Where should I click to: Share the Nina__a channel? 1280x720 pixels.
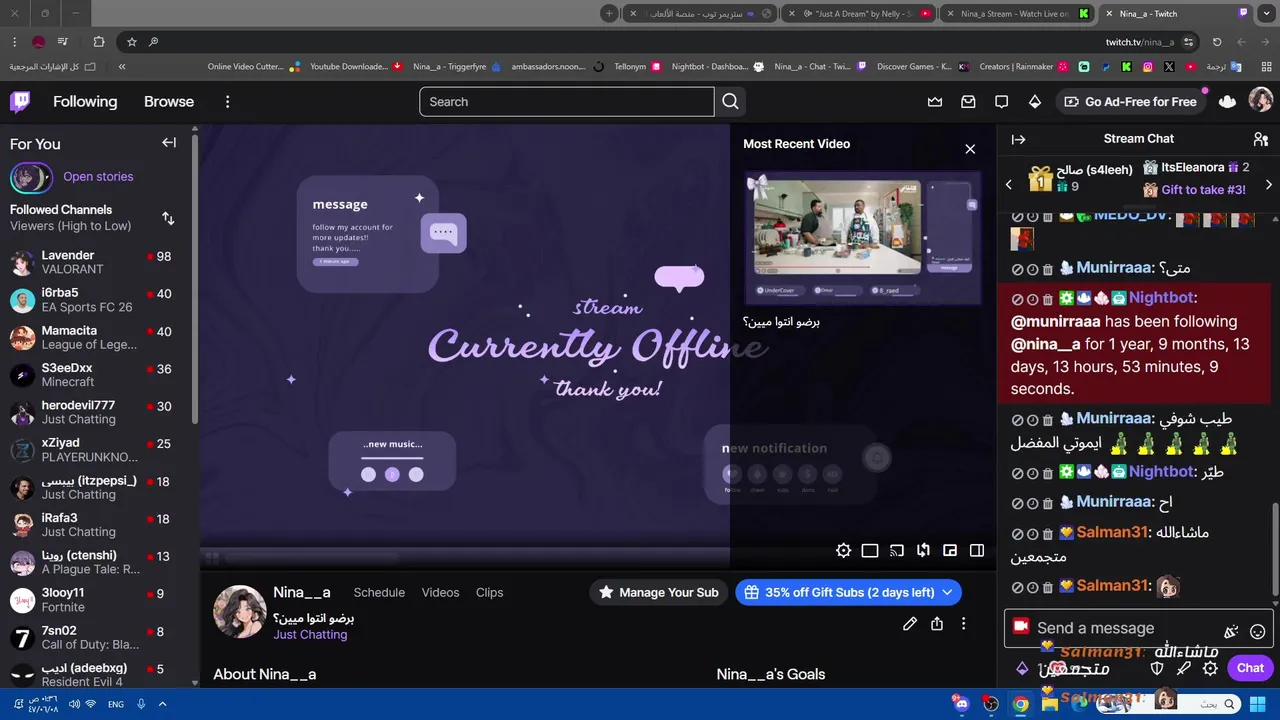(937, 624)
